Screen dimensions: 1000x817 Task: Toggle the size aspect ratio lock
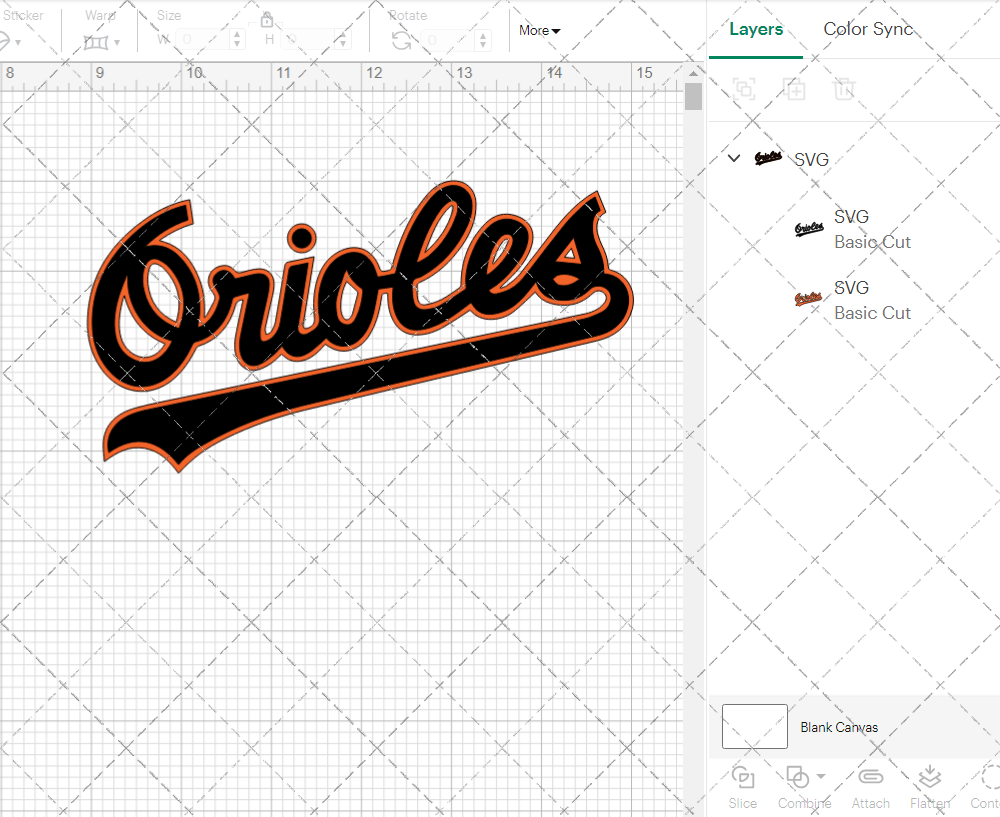[x=267, y=21]
